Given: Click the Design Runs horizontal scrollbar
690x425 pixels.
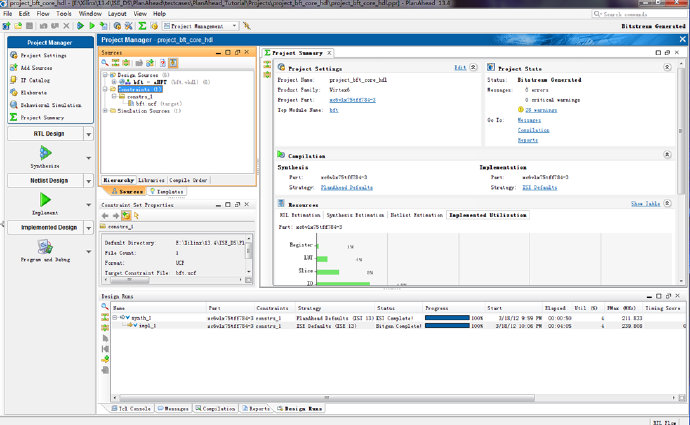Looking at the screenshot, I should pos(326,398).
